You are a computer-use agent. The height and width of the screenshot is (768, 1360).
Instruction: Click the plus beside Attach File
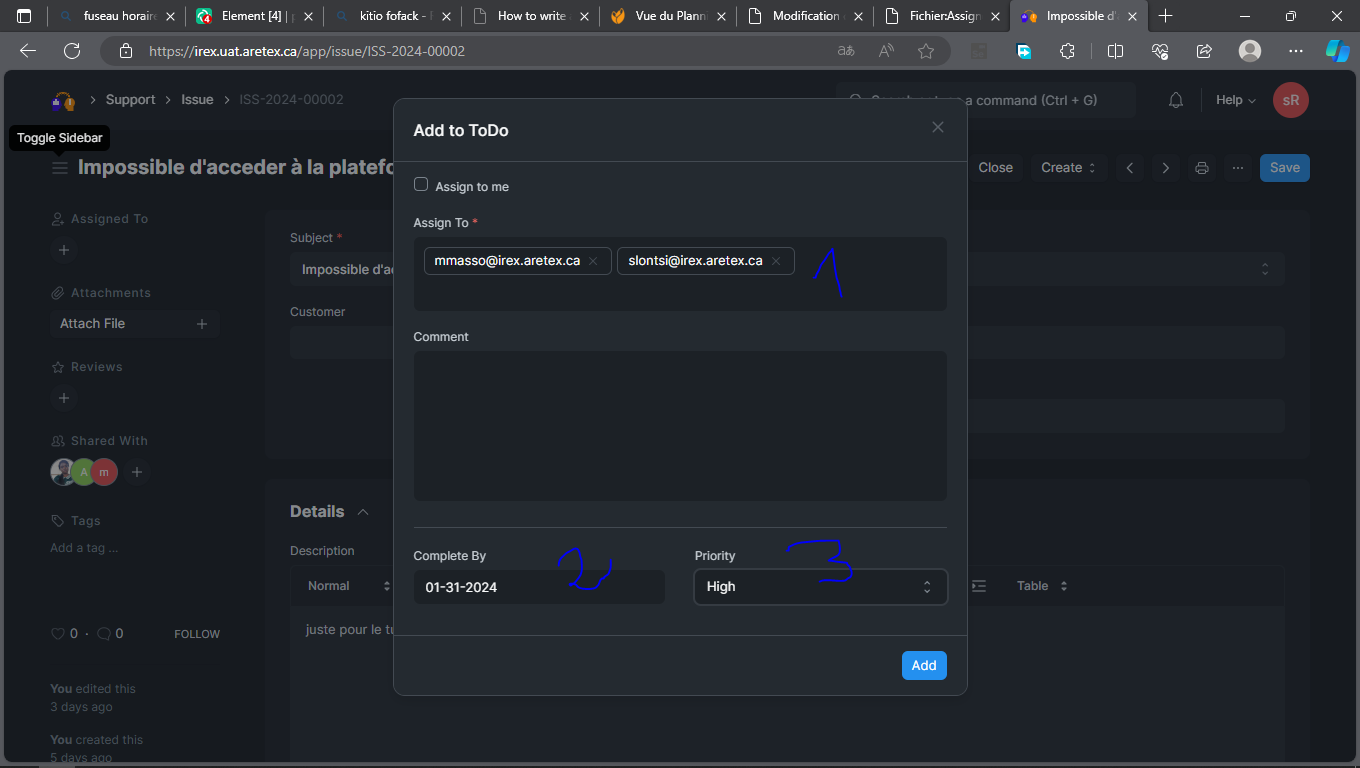tap(202, 324)
